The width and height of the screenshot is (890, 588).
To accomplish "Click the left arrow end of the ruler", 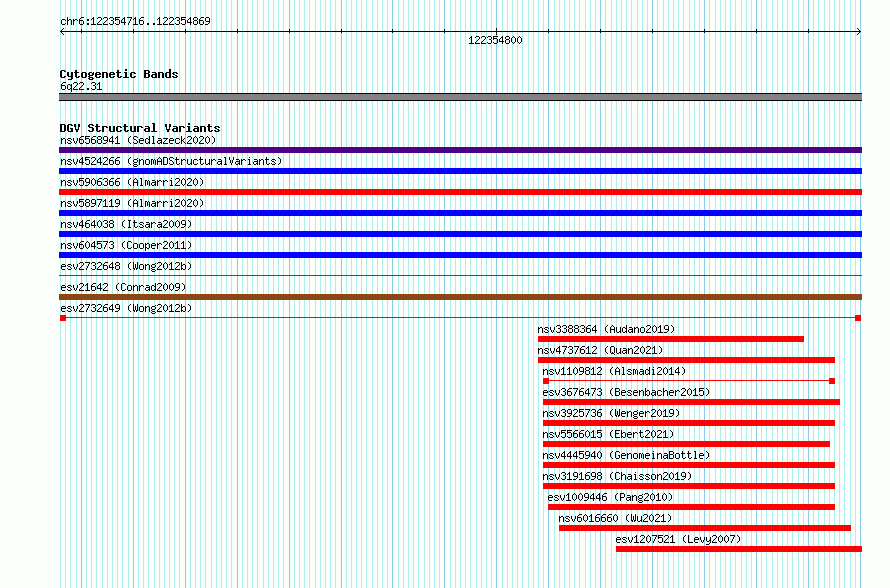I will coord(62,32).
